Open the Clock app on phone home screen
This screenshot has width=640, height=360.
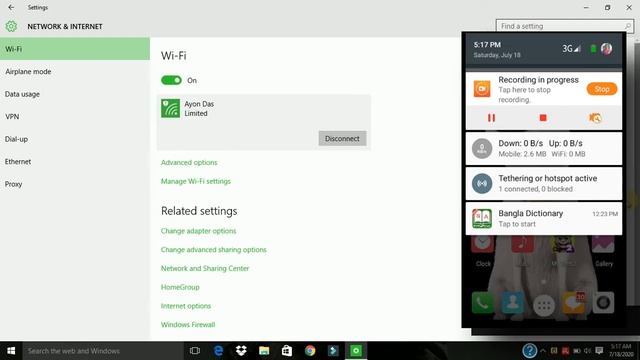click(x=483, y=244)
